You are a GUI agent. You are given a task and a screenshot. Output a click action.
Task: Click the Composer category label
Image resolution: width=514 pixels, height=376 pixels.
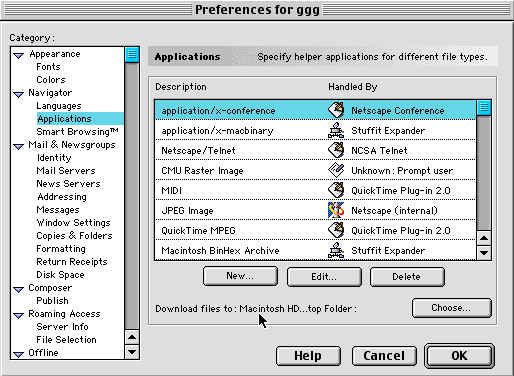pos(50,288)
